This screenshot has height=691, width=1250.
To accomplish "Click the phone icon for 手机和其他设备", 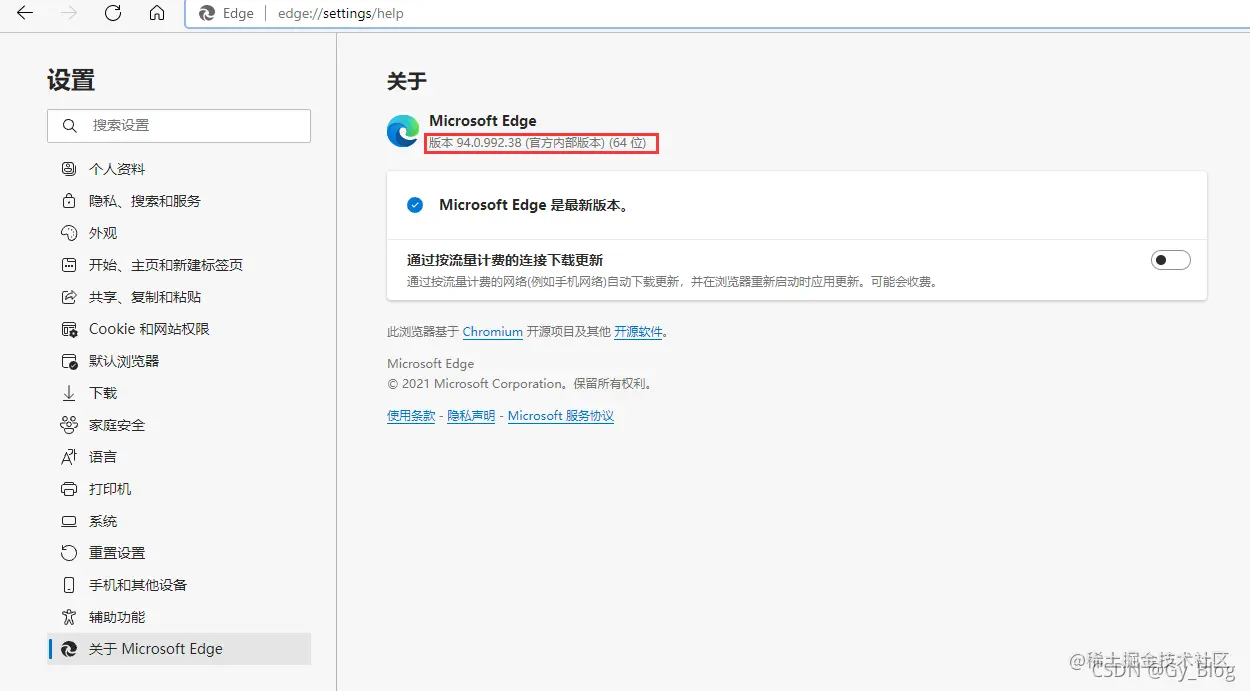I will coord(69,585).
